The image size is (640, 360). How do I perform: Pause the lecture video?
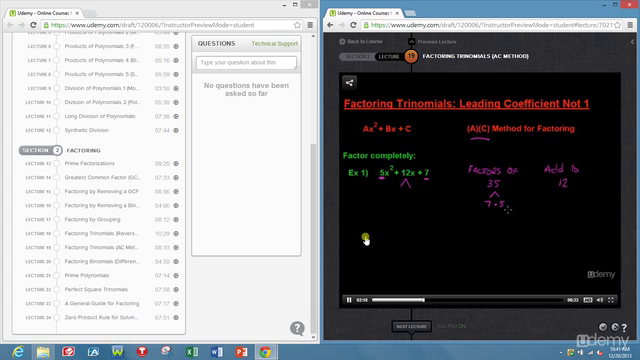[349, 300]
